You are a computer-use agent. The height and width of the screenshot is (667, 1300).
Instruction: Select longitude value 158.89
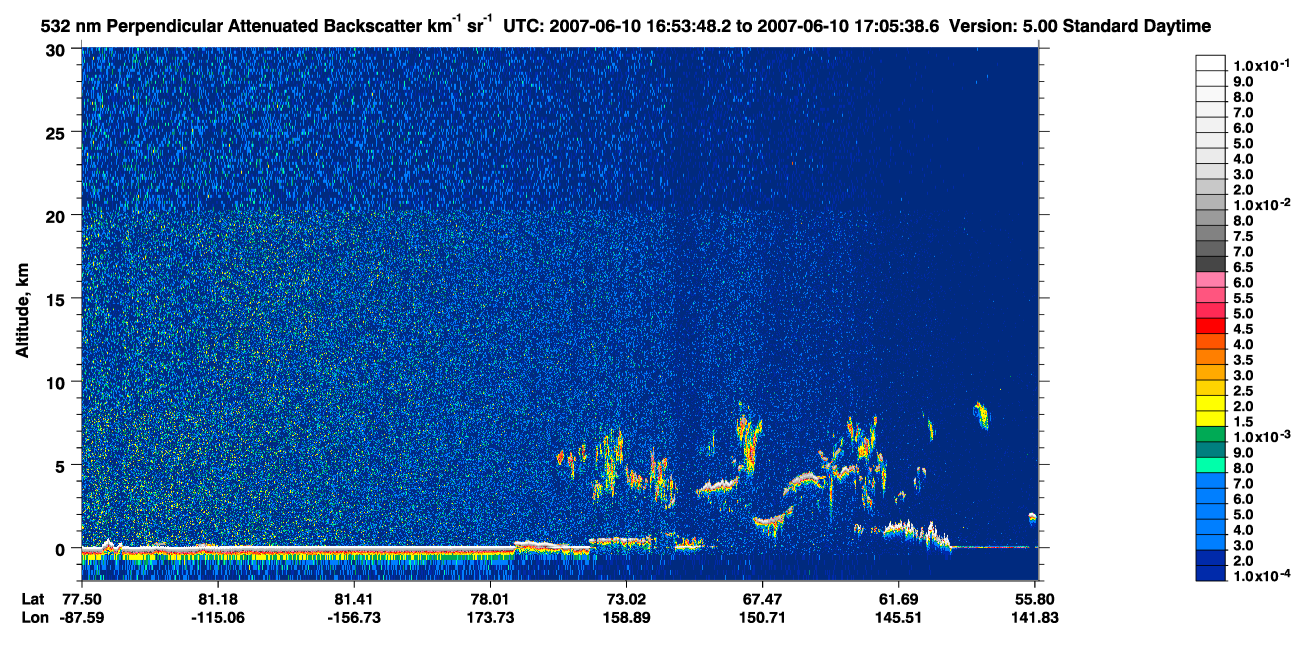click(625, 617)
